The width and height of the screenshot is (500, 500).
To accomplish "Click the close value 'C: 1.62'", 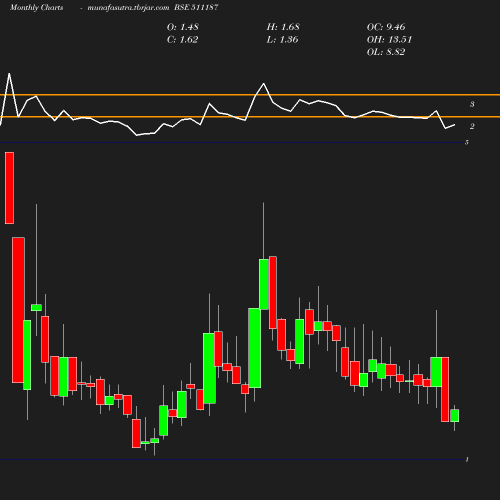I will [182, 40].
